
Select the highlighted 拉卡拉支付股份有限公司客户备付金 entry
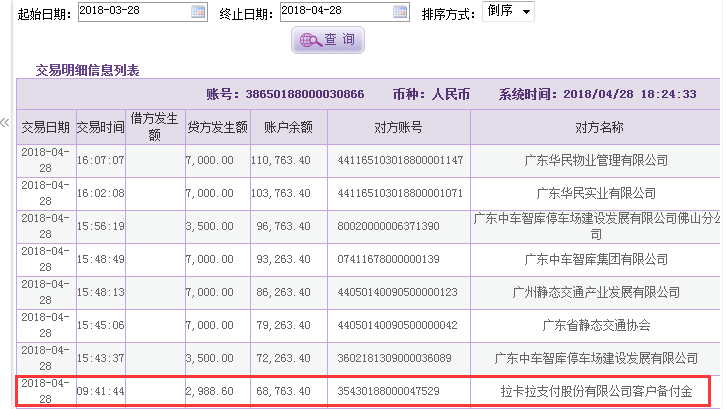point(598,391)
